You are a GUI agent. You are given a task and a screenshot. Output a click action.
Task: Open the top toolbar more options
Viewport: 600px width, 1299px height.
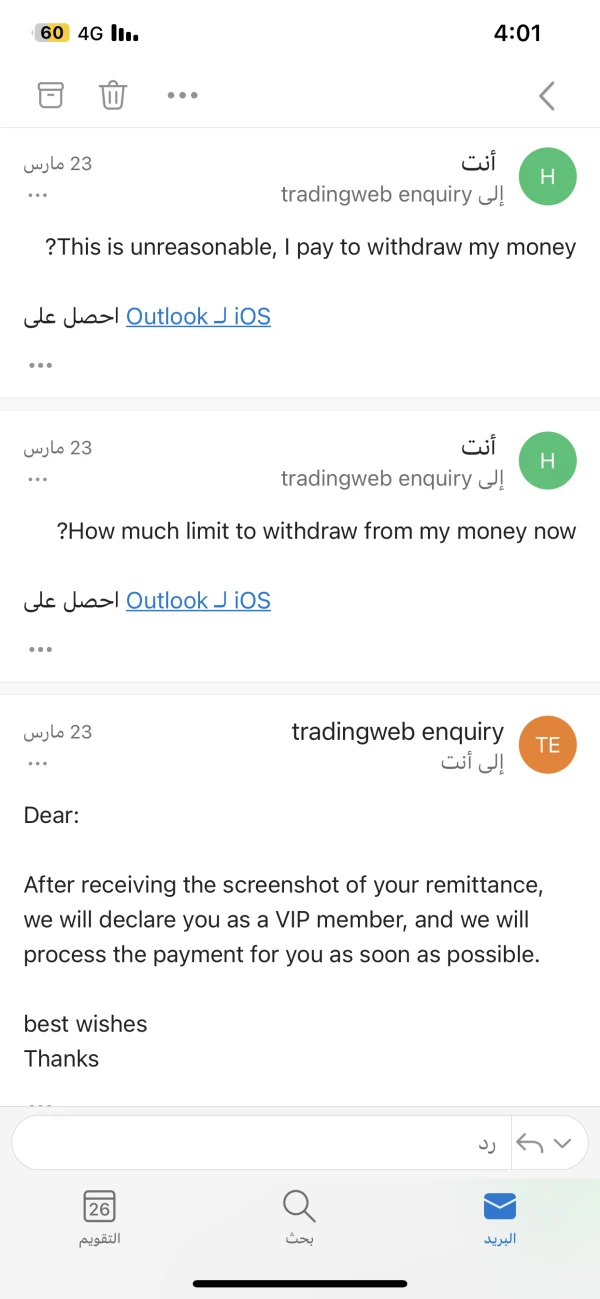click(182, 95)
